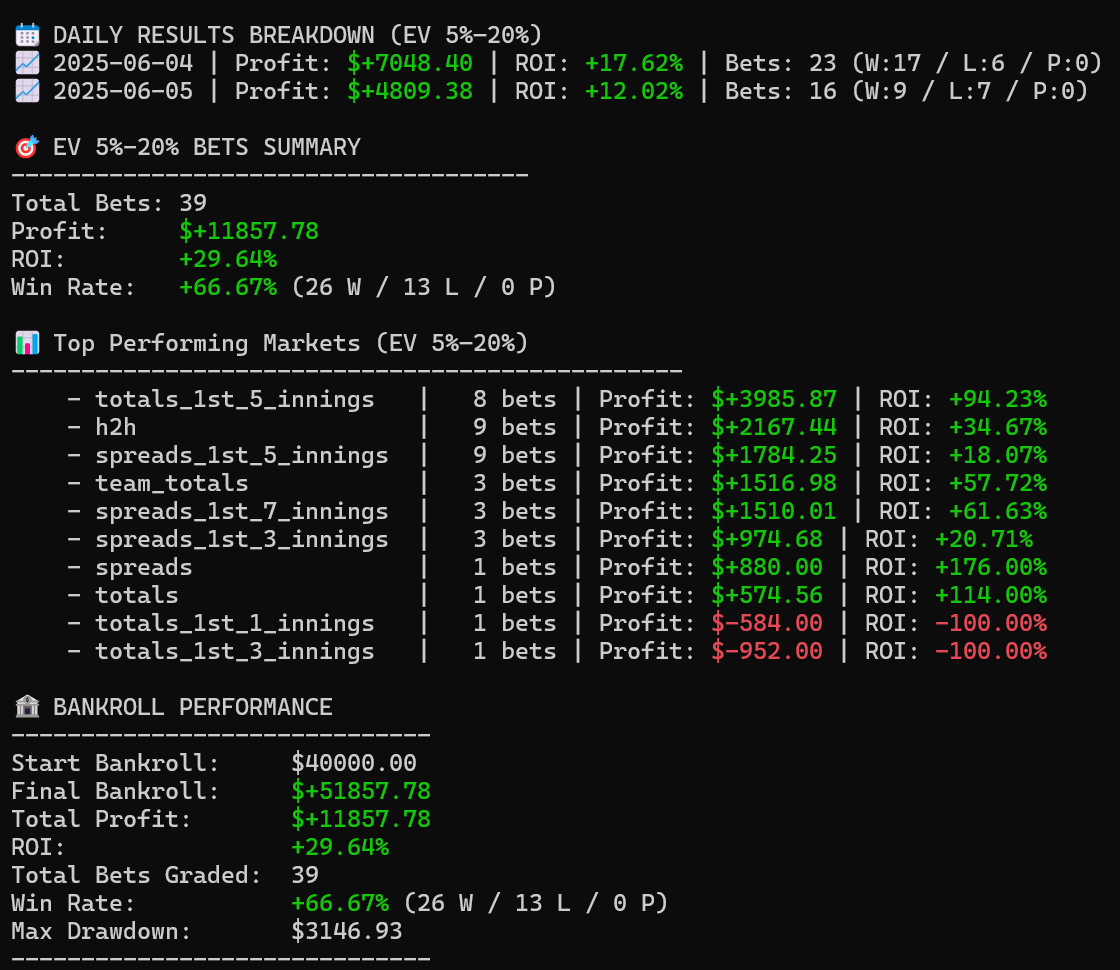The image size is (1120, 970).
Task: Click the summary profit $+11857.78 under Total Bets
Action: 249,231
